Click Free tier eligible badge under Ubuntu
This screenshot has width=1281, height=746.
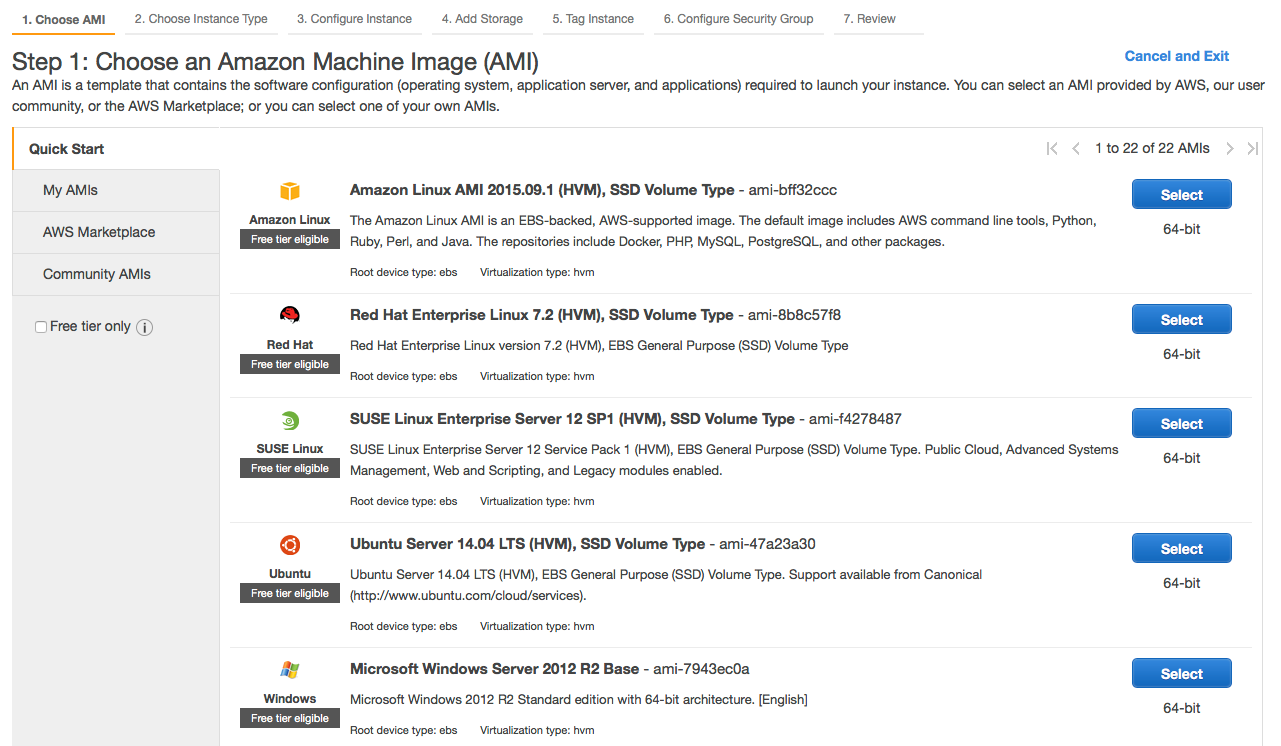click(x=290, y=593)
